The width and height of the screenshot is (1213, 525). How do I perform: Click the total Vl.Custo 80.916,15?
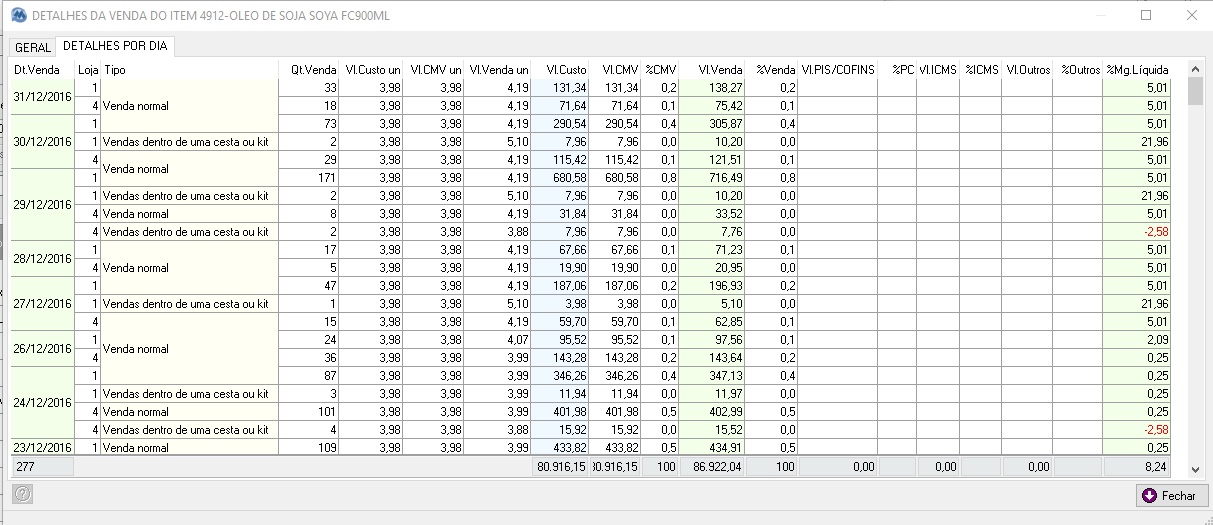click(560, 466)
